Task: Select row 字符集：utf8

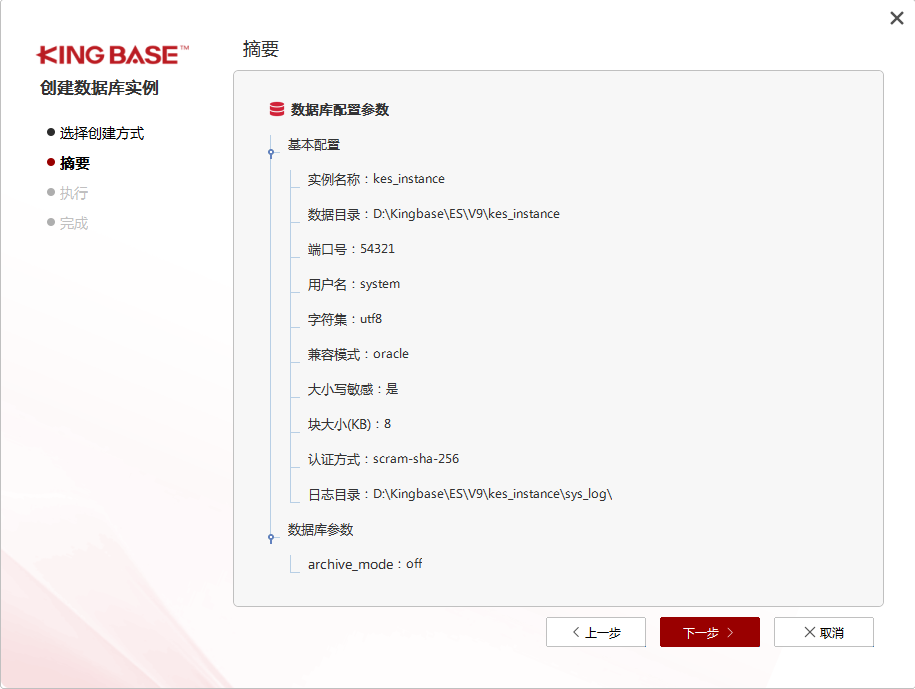Action: point(345,319)
